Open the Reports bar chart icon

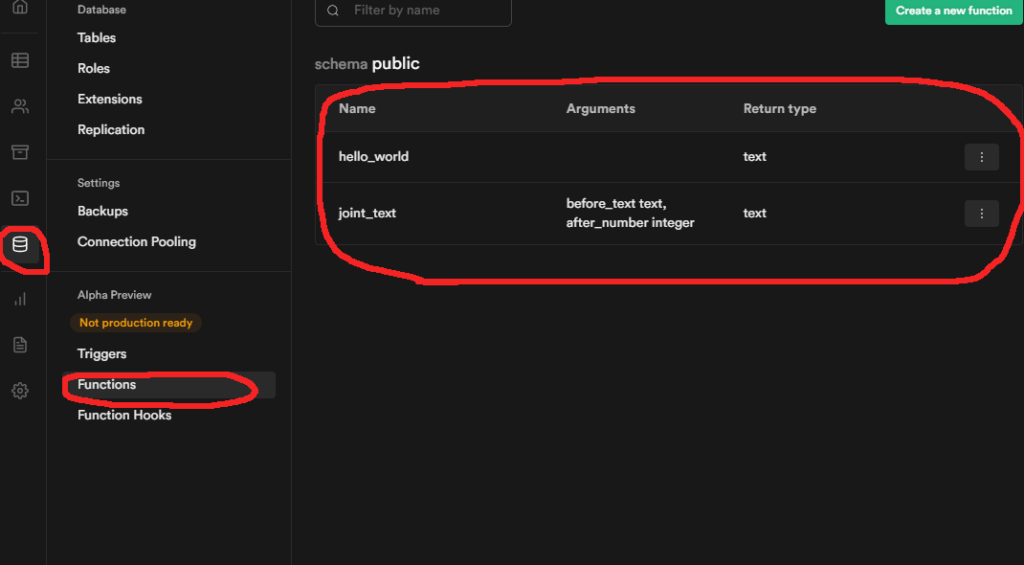(x=20, y=299)
